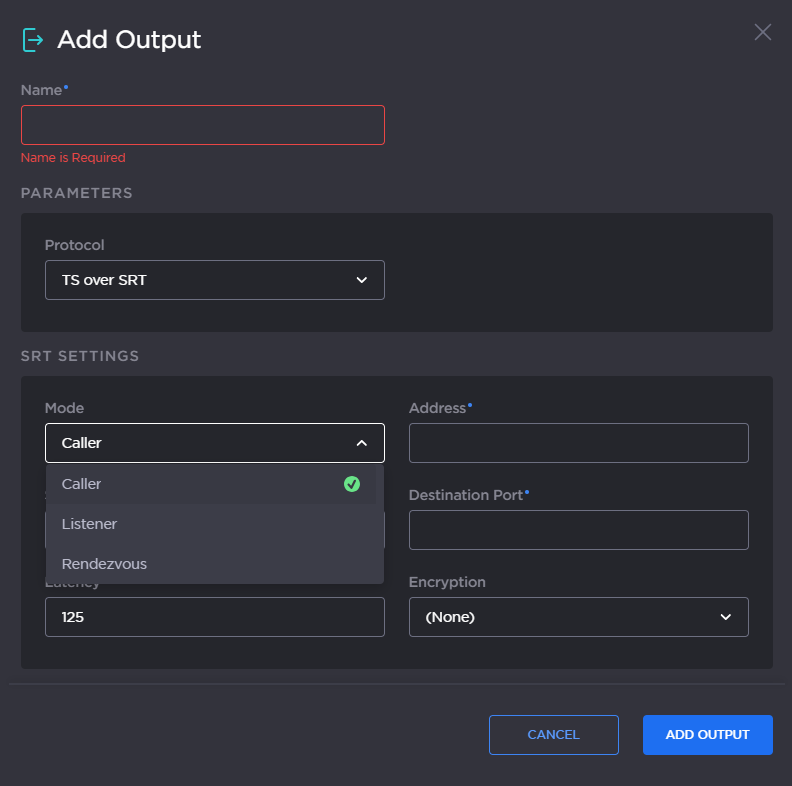This screenshot has width=792, height=786.
Task: Close the Add Output dialog with X
Action: click(762, 32)
